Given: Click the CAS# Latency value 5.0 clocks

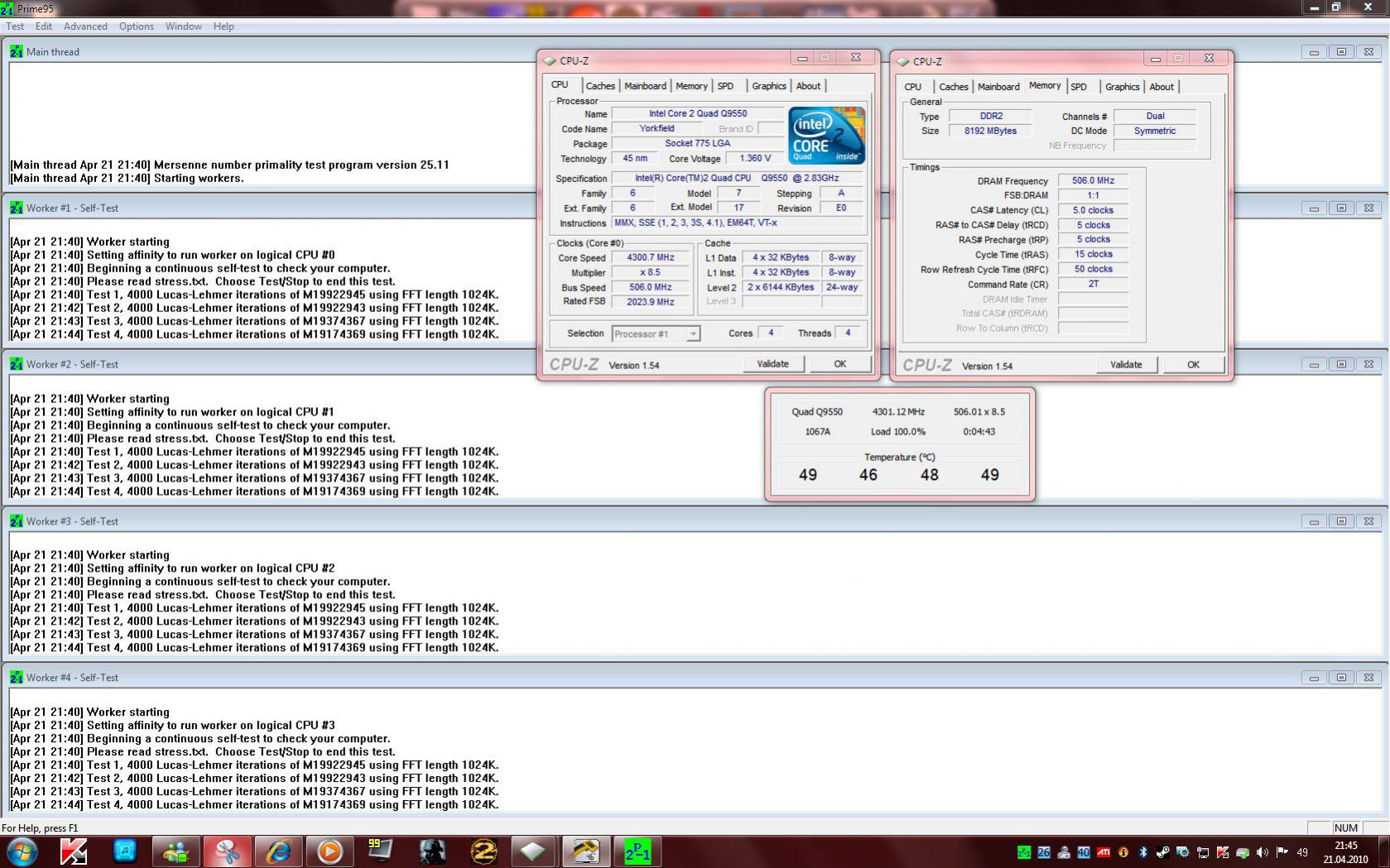Looking at the screenshot, I should 1093,210.
